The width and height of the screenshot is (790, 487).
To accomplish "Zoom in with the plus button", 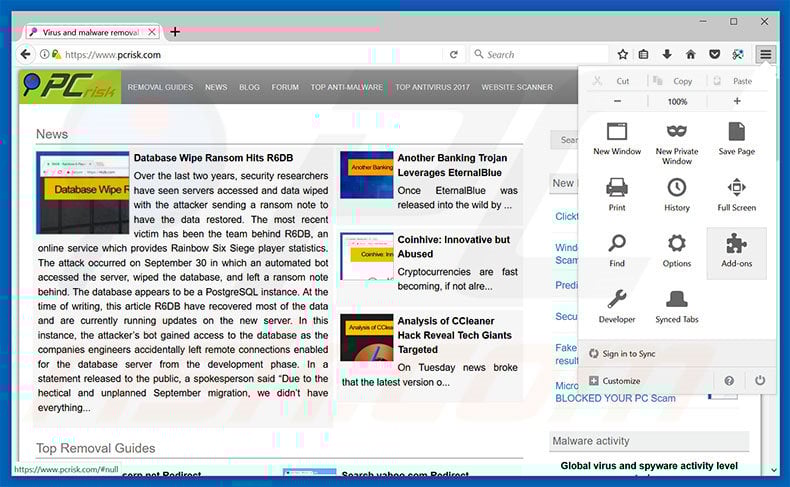I will coord(737,101).
